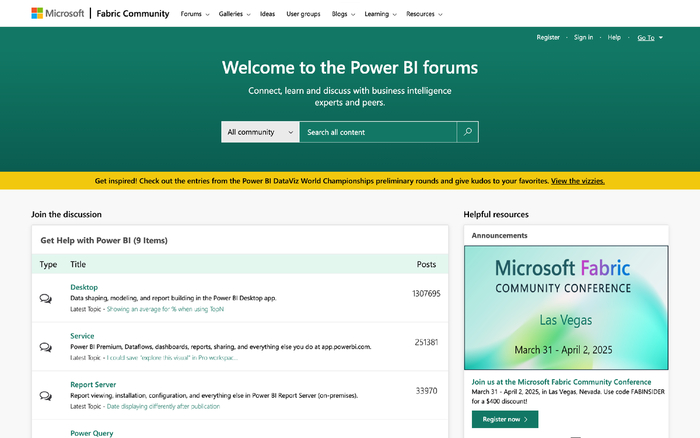This screenshot has height=438, width=700.
Task: Click the Help link
Action: [614, 38]
